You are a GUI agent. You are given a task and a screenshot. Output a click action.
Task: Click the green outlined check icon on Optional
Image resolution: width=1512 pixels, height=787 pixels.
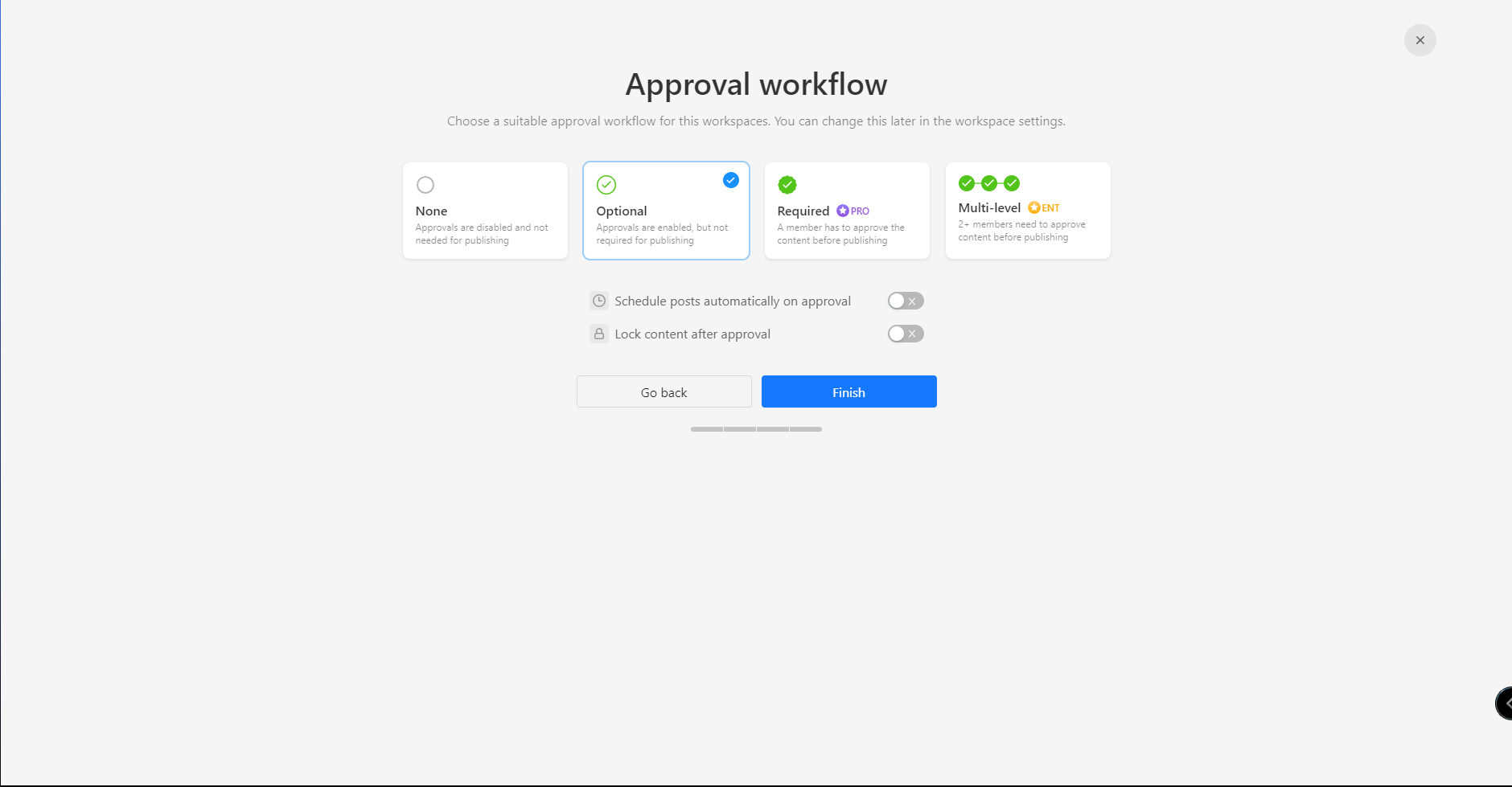click(x=606, y=185)
